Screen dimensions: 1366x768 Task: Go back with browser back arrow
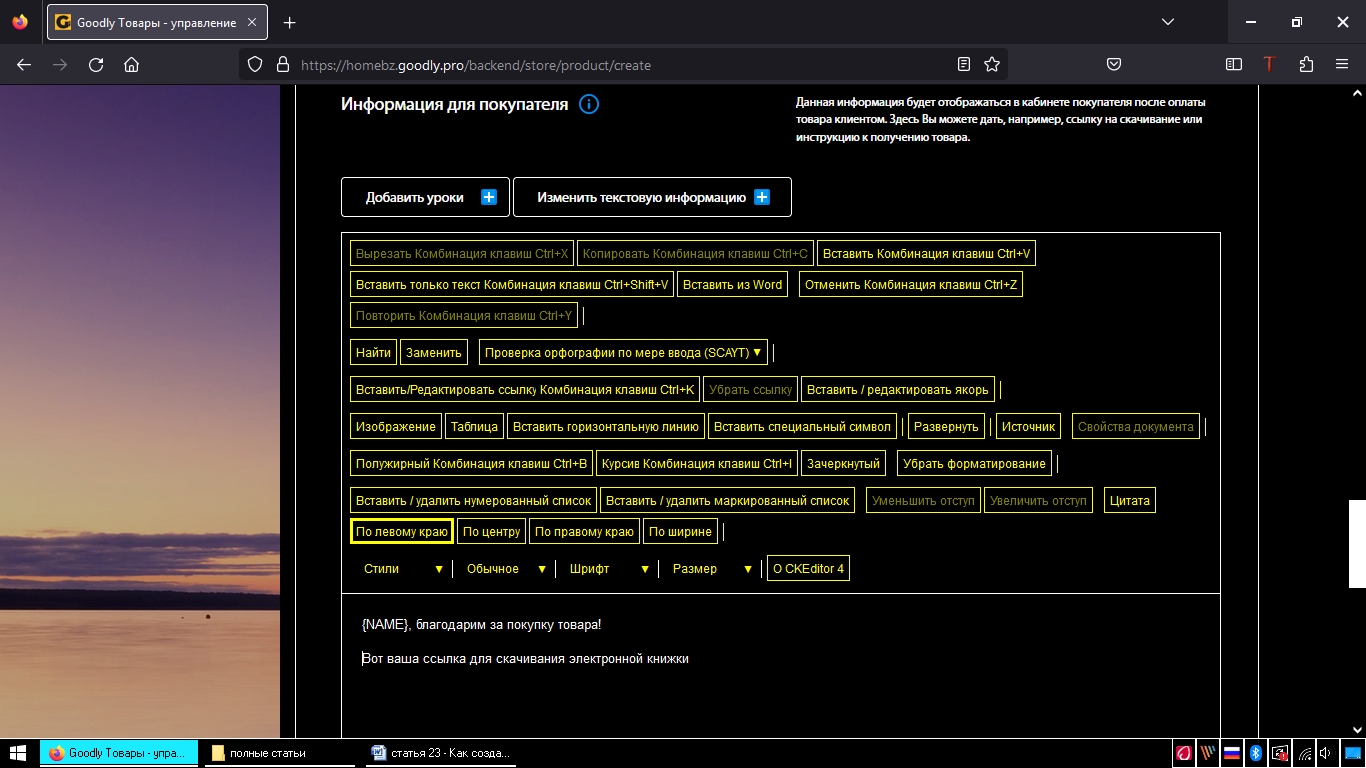(x=24, y=64)
